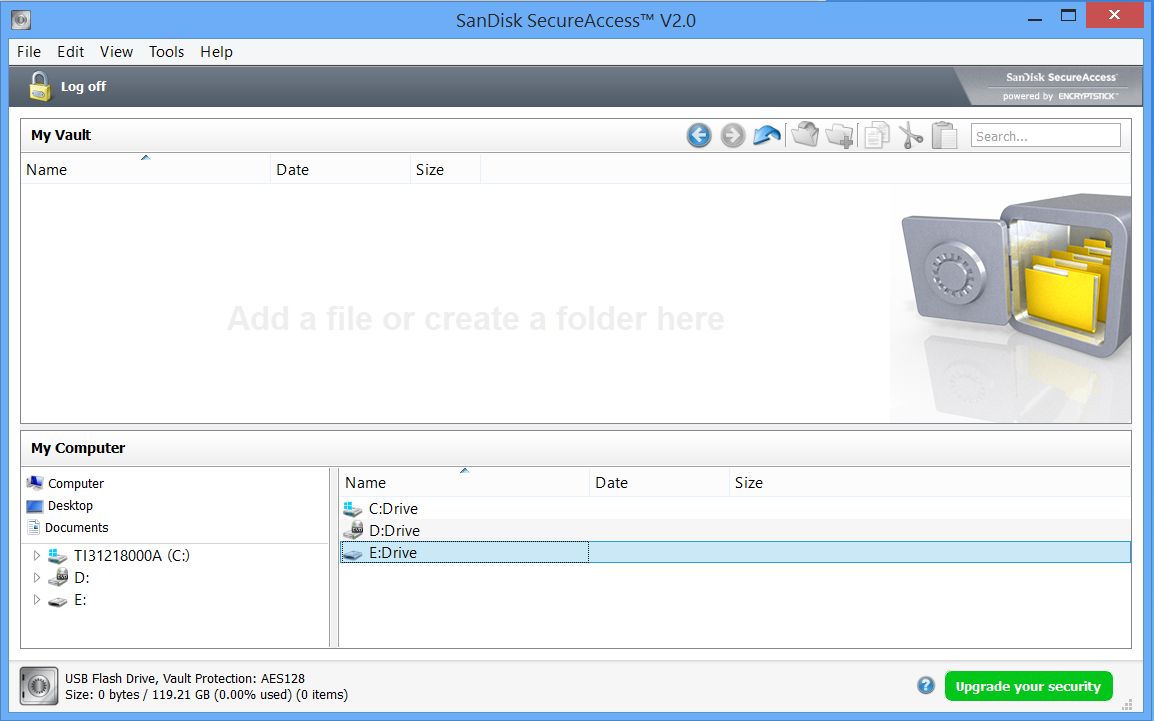Click the blue help question mark icon
Viewport: 1154px width, 721px height.
pos(926,686)
